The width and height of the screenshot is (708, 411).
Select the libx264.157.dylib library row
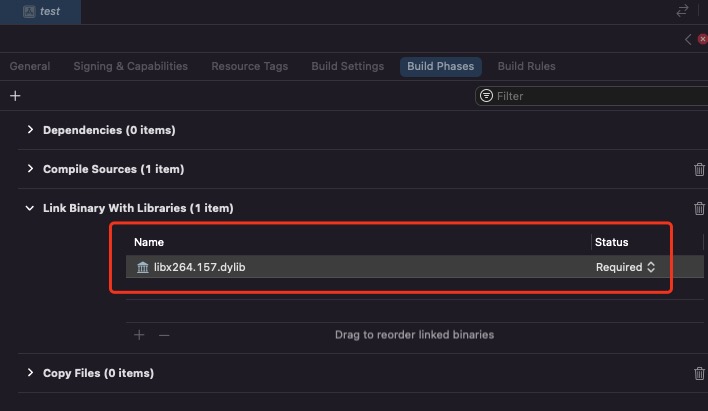click(x=300, y=267)
